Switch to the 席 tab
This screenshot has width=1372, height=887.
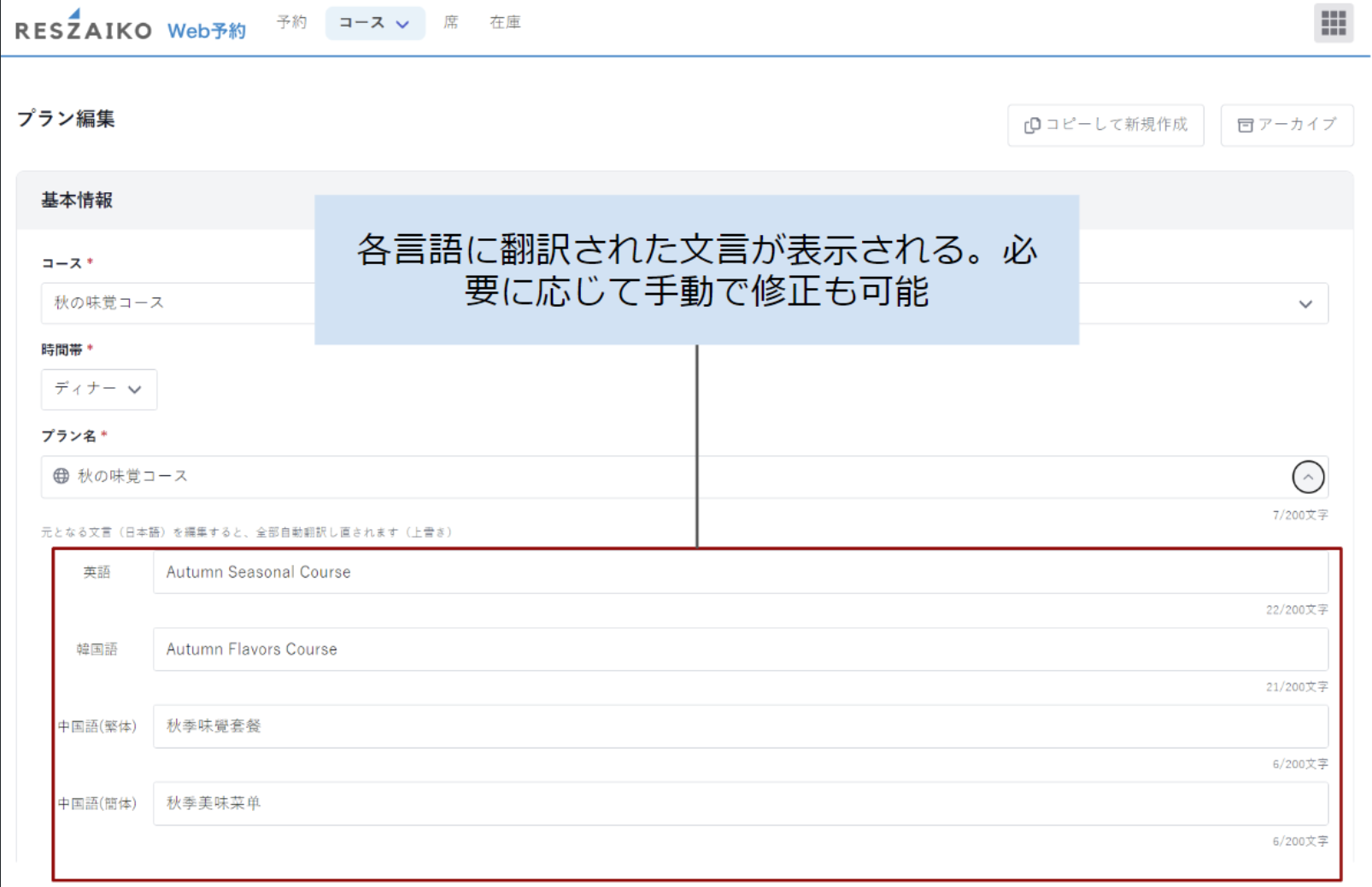(x=450, y=22)
